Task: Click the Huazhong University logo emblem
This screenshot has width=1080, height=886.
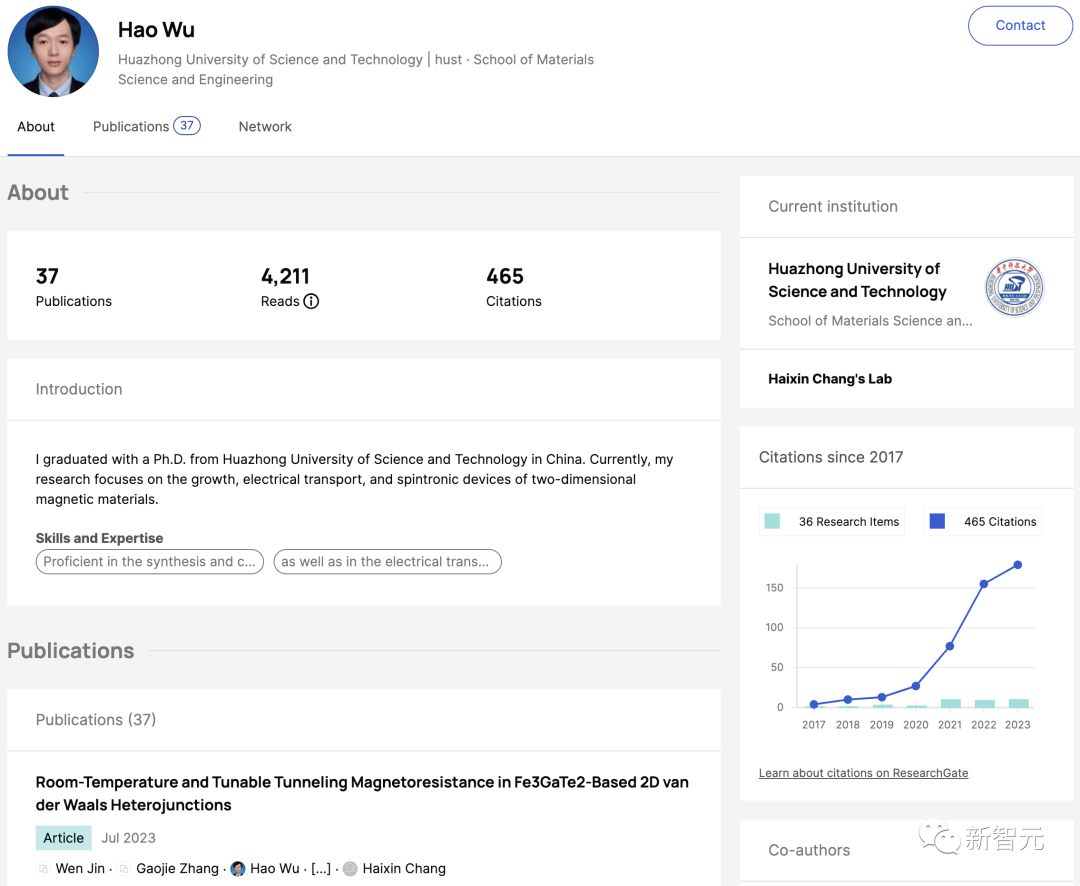Action: [1014, 287]
